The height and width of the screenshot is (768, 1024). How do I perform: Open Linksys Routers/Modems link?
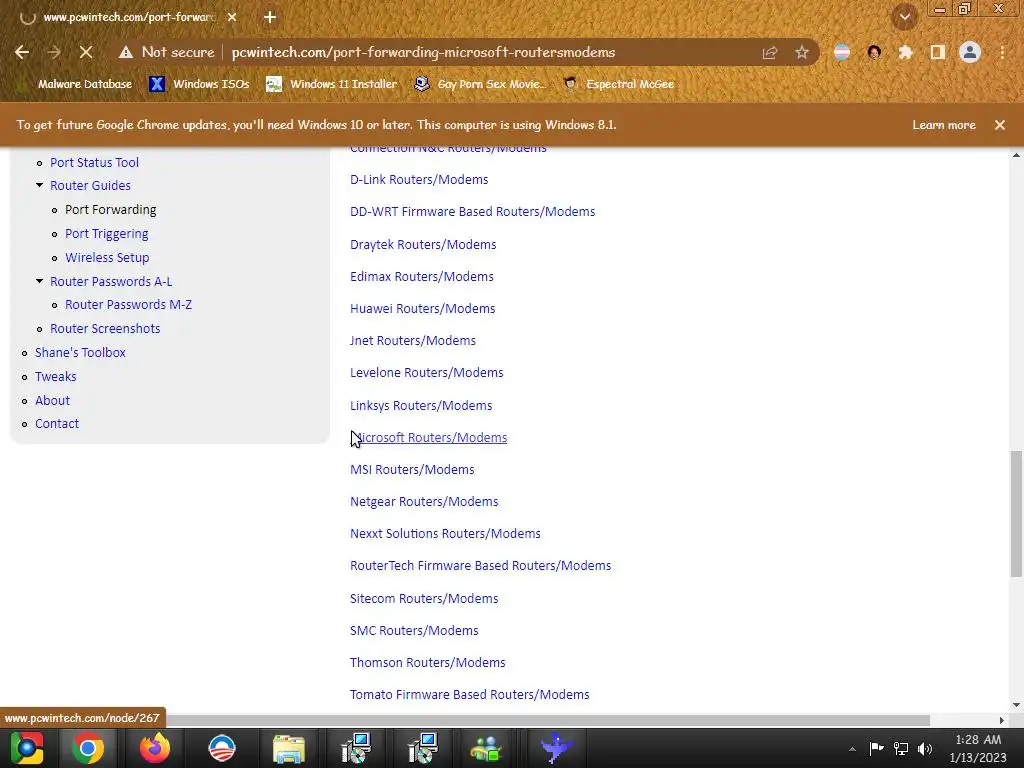tap(421, 406)
